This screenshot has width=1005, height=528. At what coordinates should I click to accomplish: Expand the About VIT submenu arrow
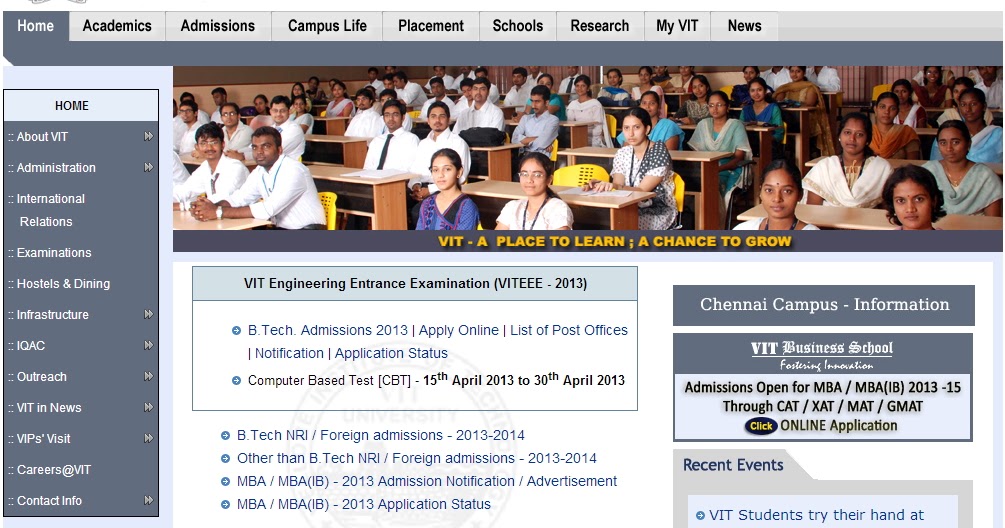pos(149,136)
